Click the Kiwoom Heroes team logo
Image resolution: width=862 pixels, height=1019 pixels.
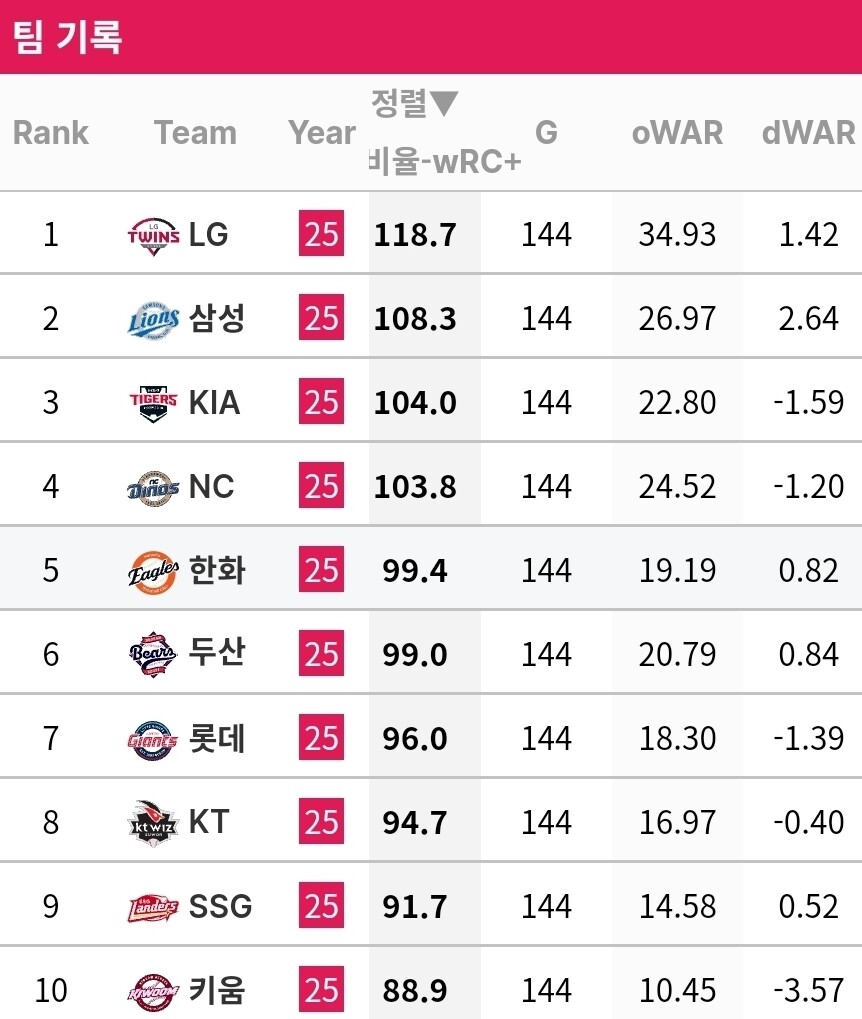[x=154, y=991]
